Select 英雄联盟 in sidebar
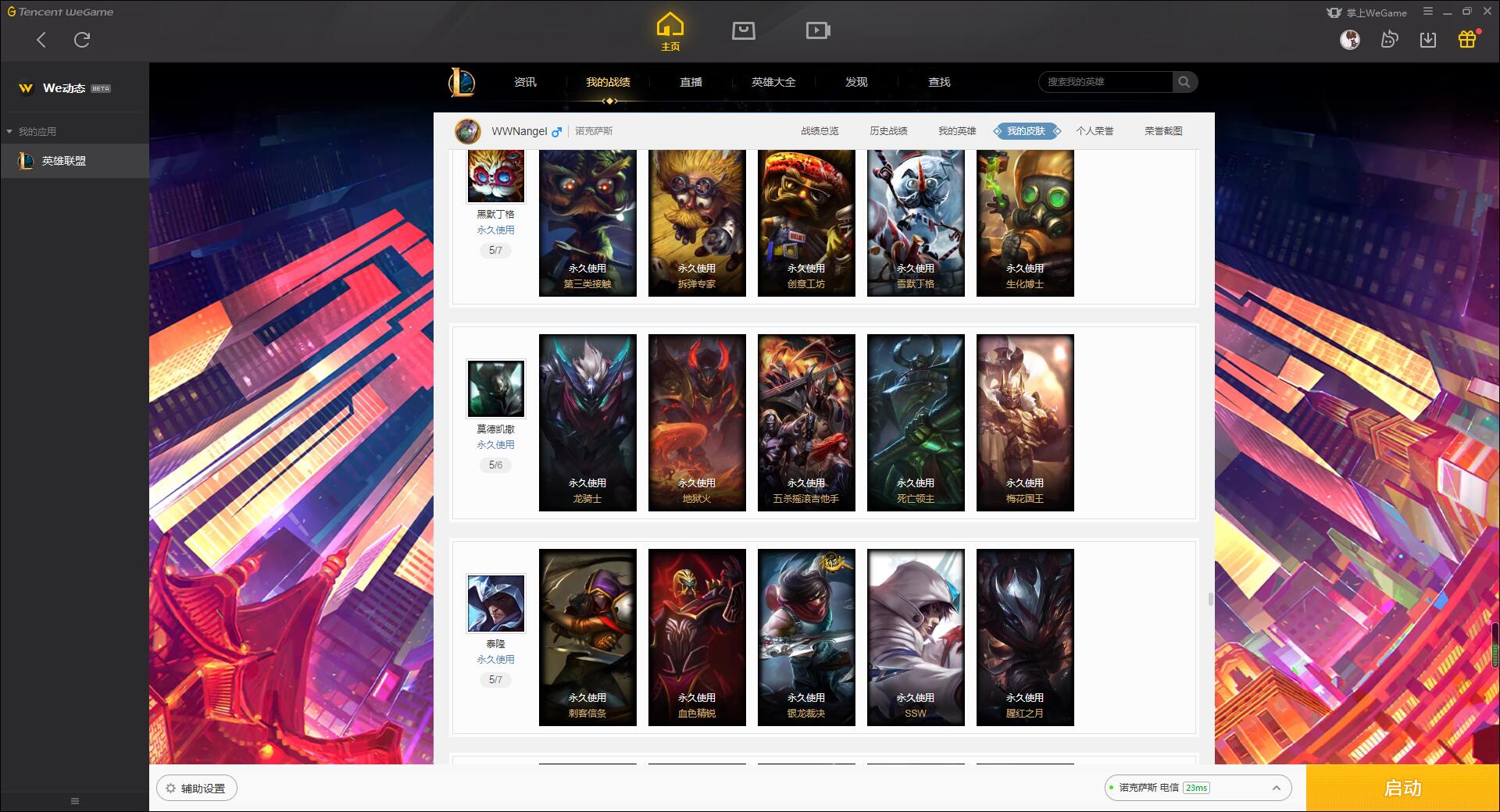 [x=74, y=161]
